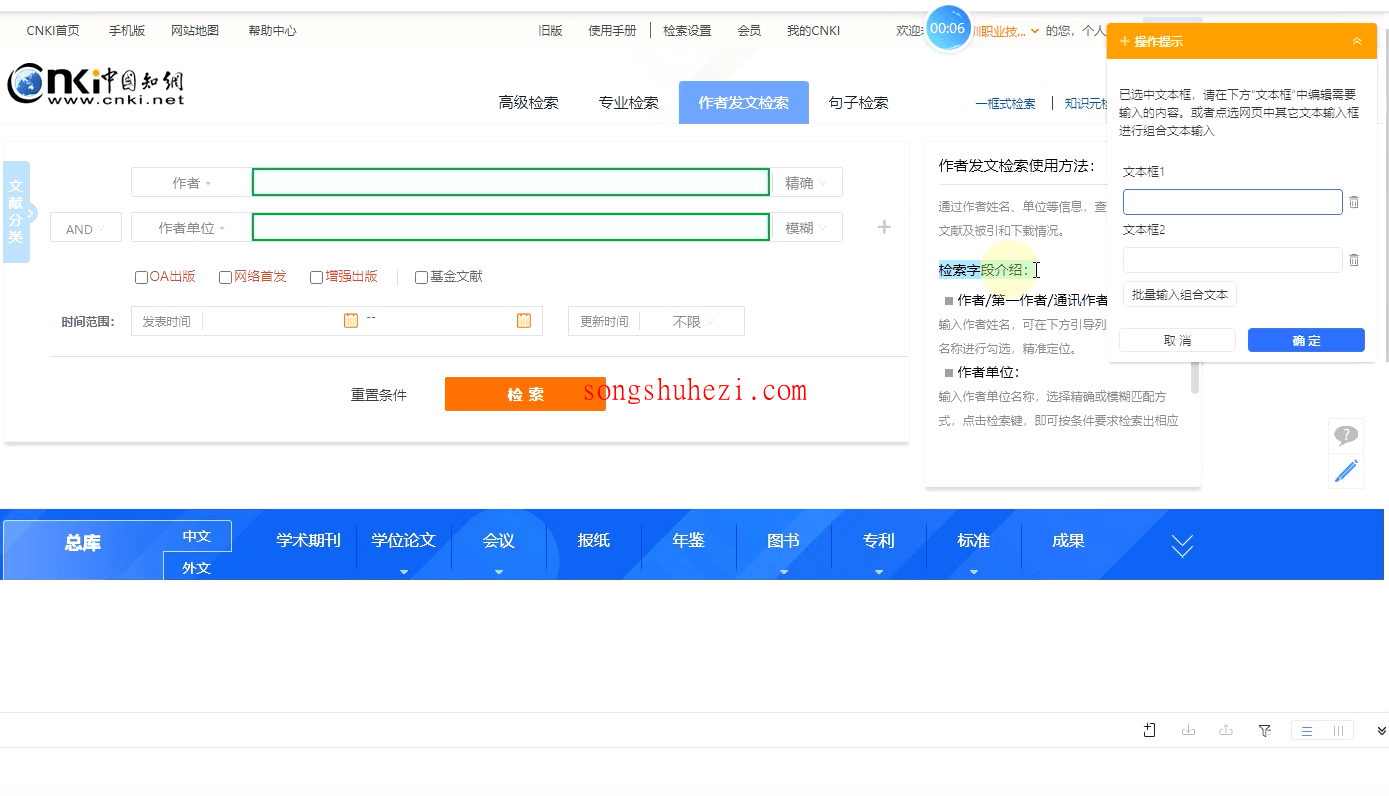
Task: Open 帮助中心 link
Action: pyautogui.click(x=272, y=31)
